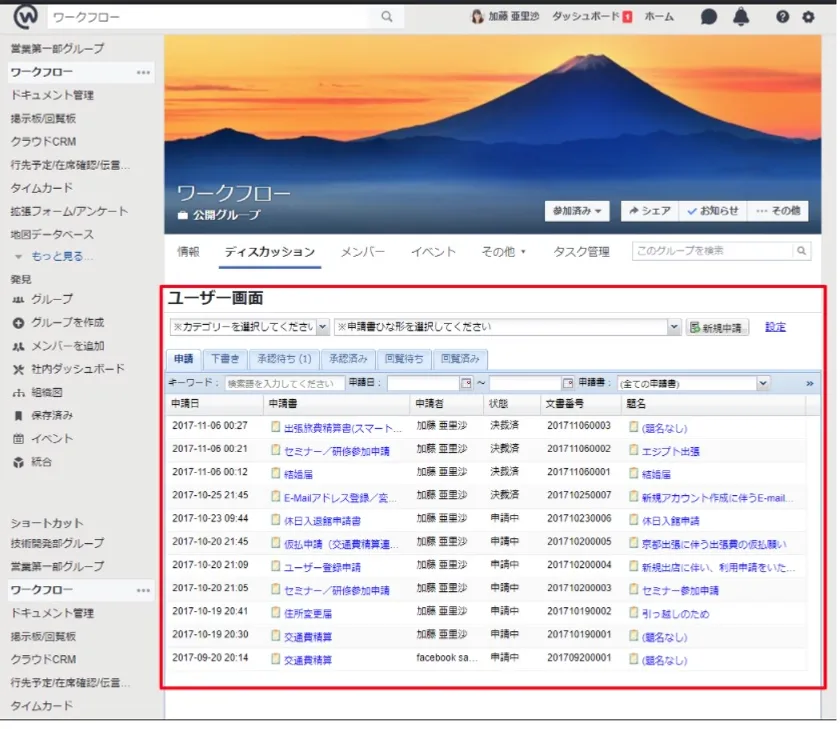840x729 pixels.
Task: Open the settings gear icon
Action: pos(808,17)
